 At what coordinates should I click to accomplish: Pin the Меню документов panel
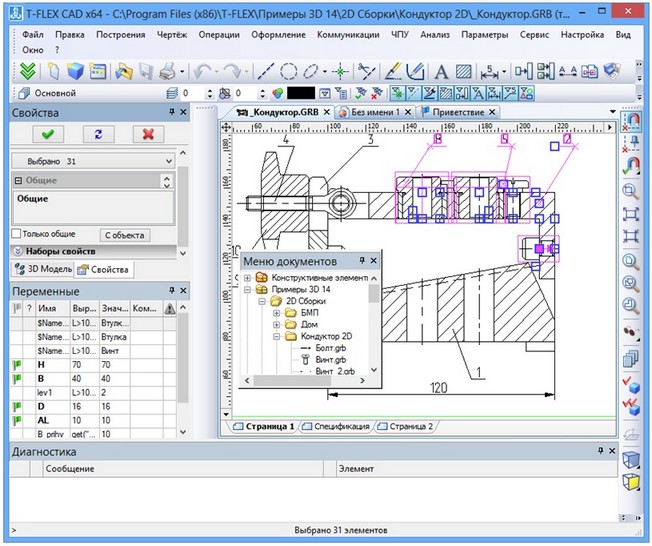362,261
